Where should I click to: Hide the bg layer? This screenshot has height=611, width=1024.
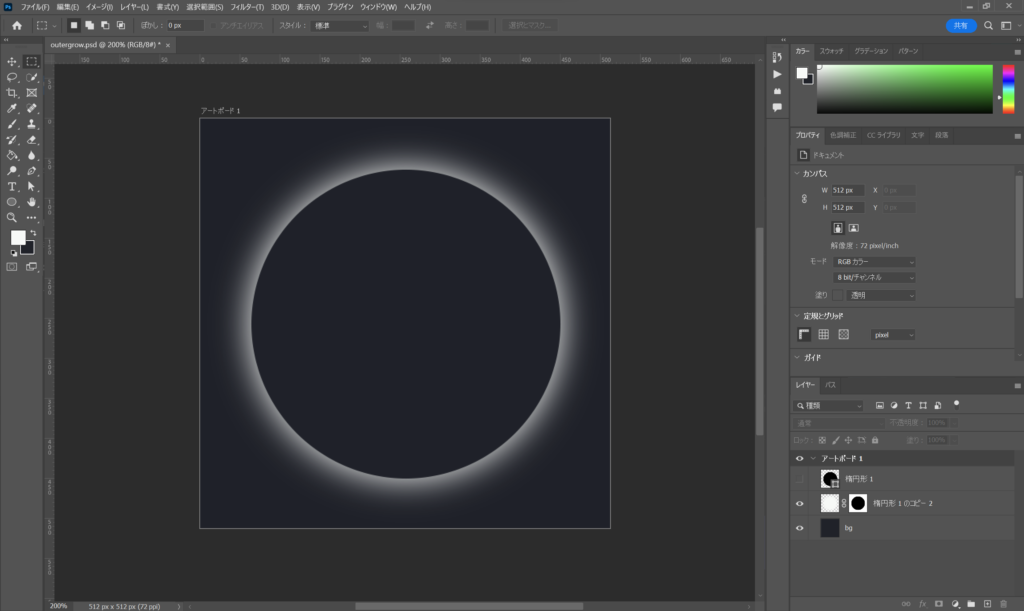coord(799,528)
